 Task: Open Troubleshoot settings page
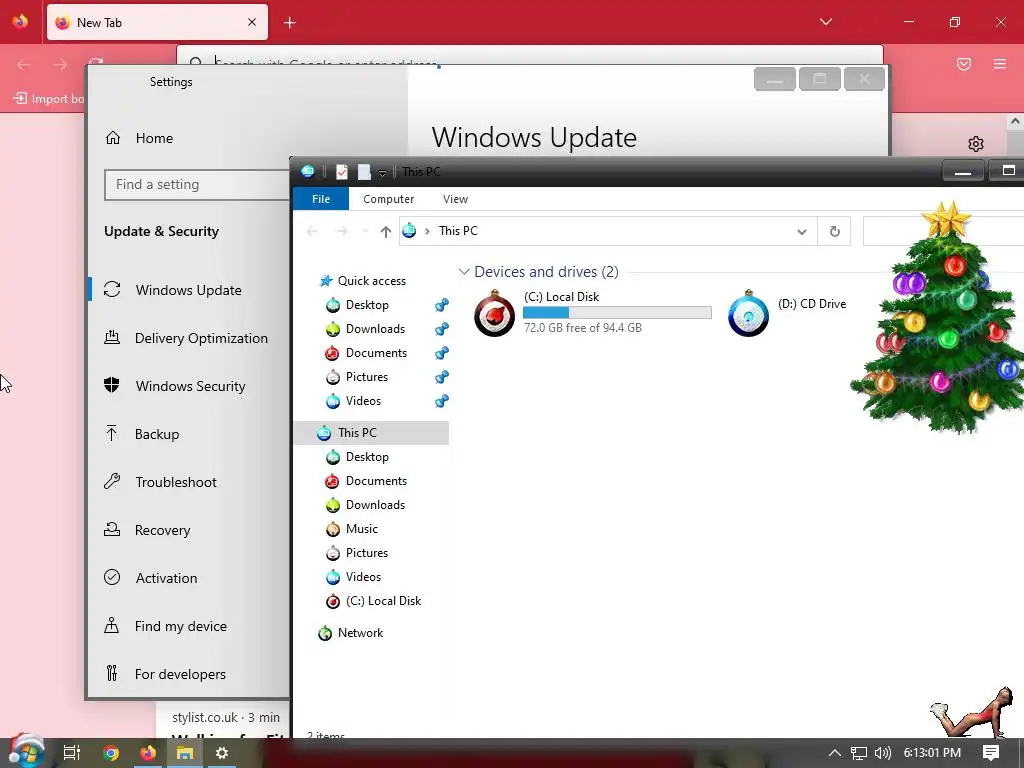(176, 482)
